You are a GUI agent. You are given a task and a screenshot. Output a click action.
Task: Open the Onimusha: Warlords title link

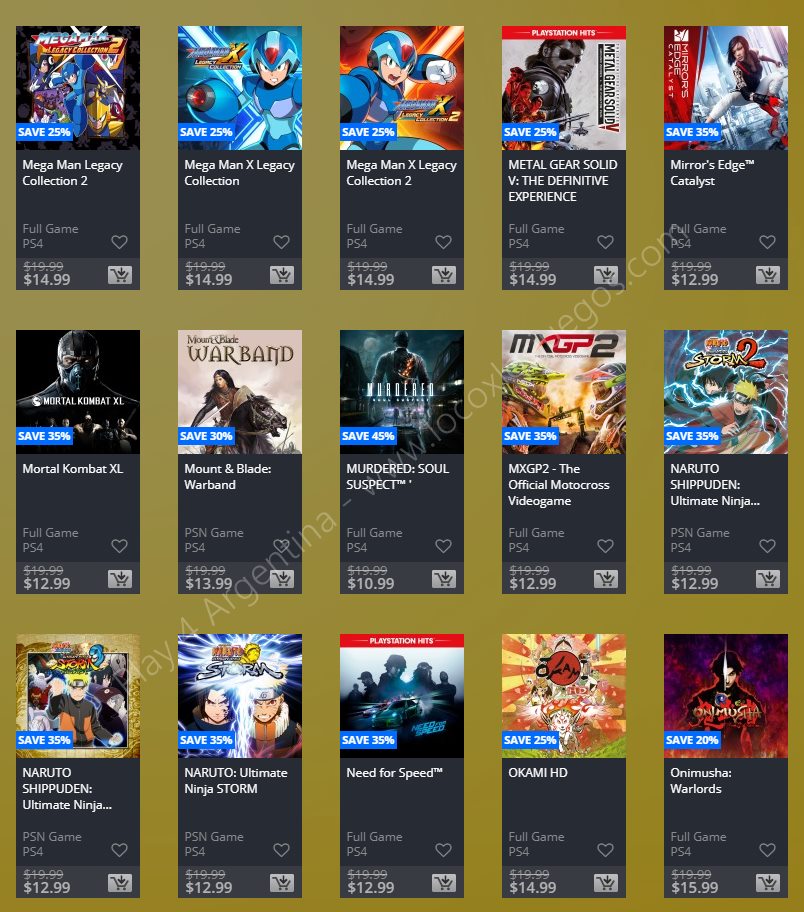coord(700,781)
